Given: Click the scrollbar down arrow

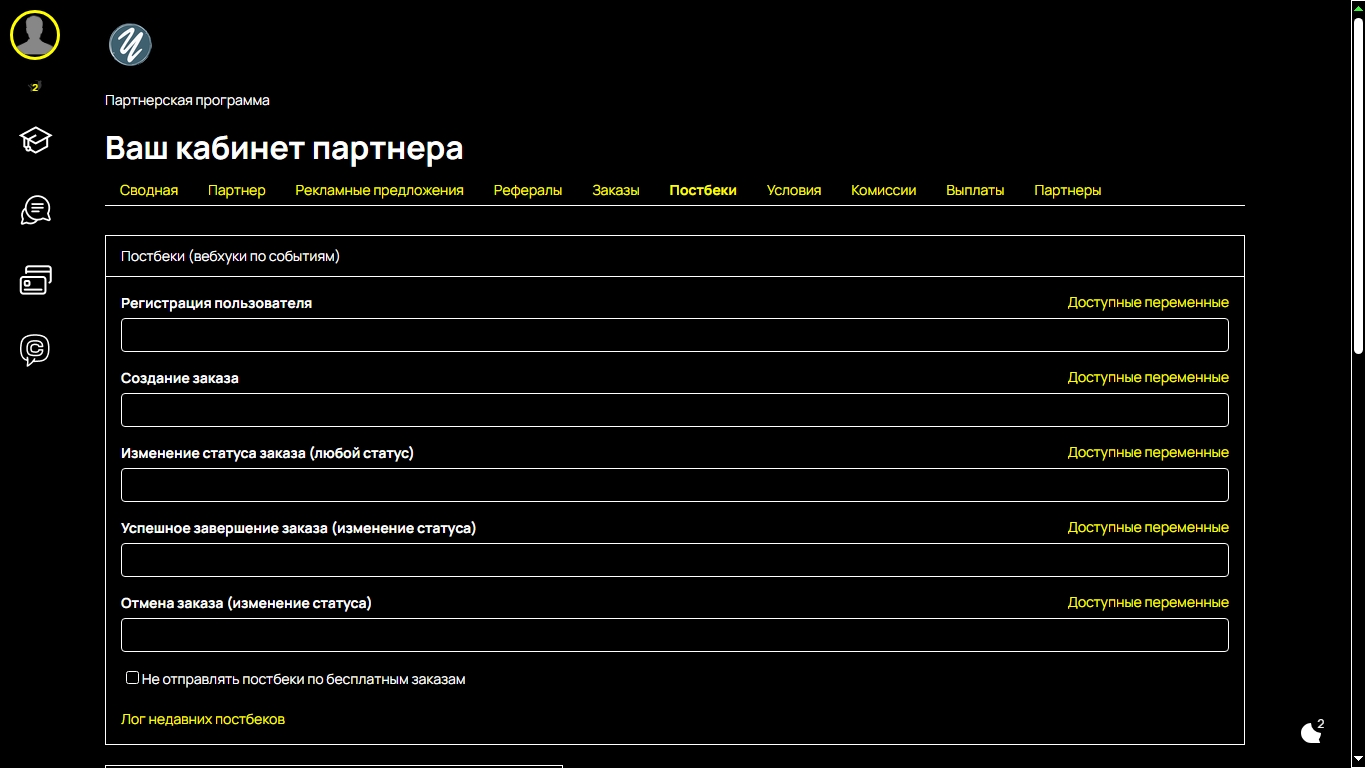Looking at the screenshot, I should pos(1357,759).
